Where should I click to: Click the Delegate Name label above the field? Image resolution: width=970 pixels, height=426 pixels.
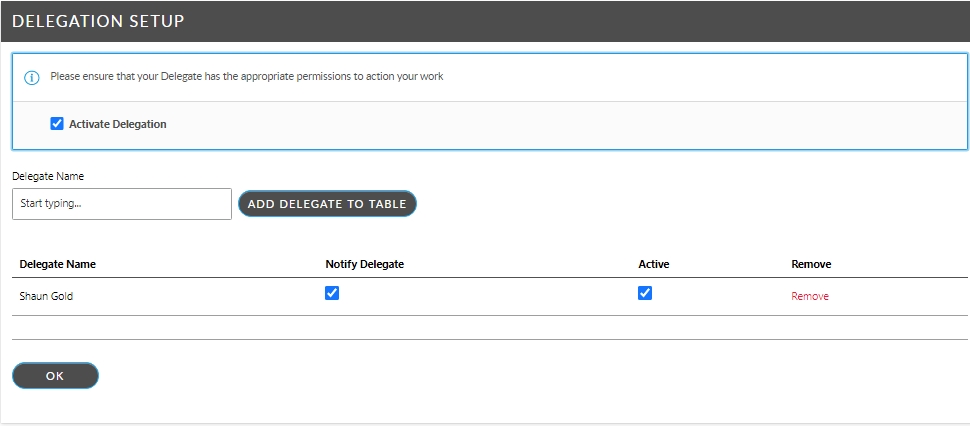(x=48, y=176)
